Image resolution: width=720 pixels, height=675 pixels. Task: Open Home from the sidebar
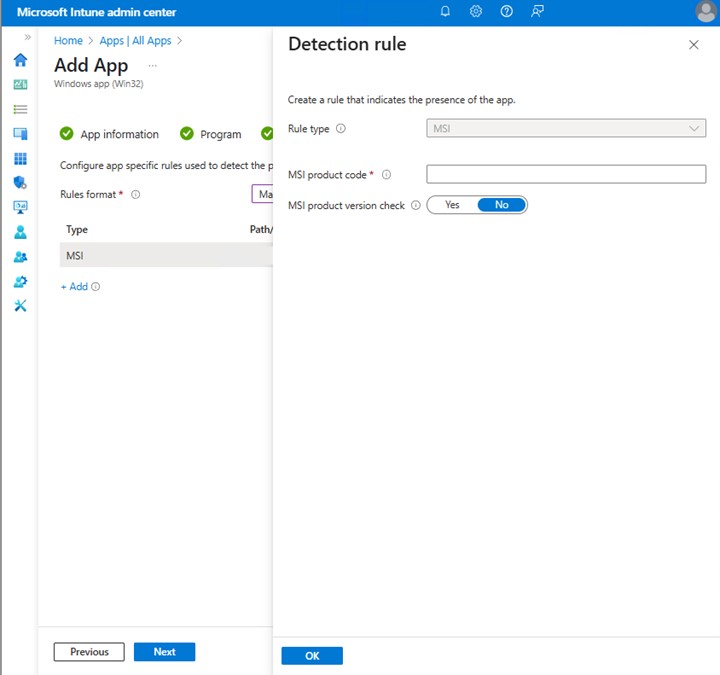tap(20, 60)
